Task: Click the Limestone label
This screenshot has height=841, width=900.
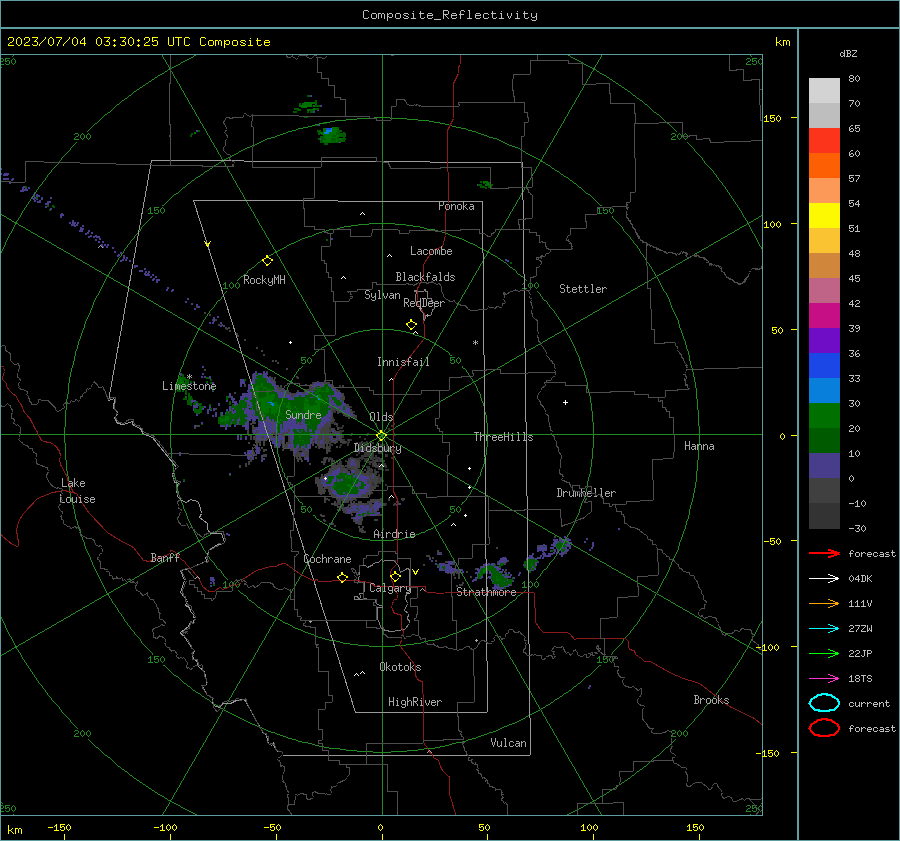Action: [189, 386]
